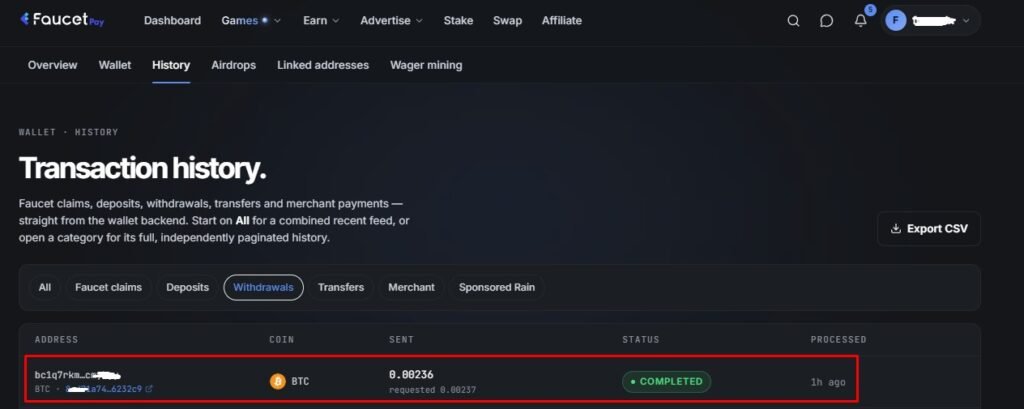1024x409 pixels.
Task: Click the COMPLETED status badge
Action: (666, 382)
